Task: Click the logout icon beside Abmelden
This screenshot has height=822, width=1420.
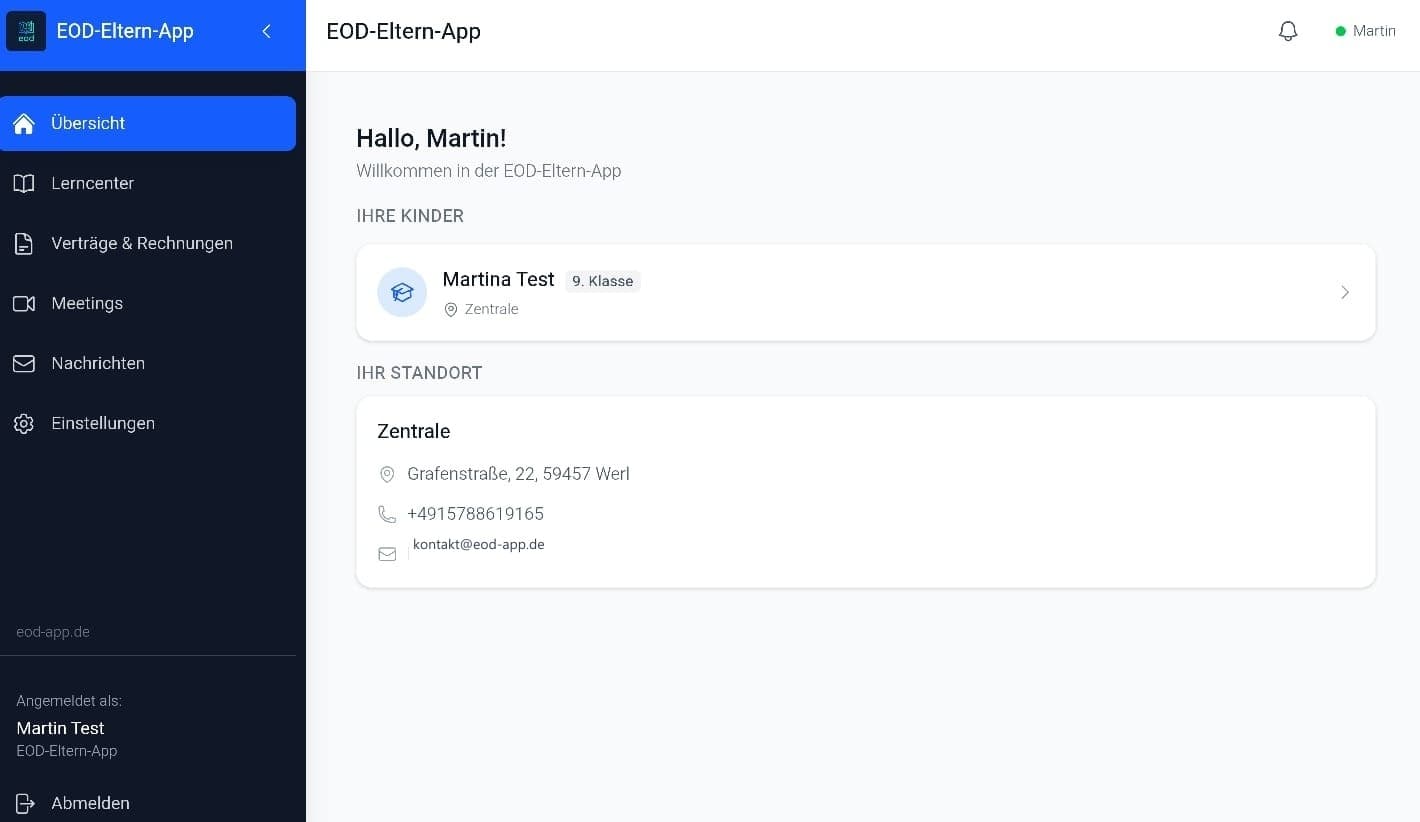Action: coord(25,803)
